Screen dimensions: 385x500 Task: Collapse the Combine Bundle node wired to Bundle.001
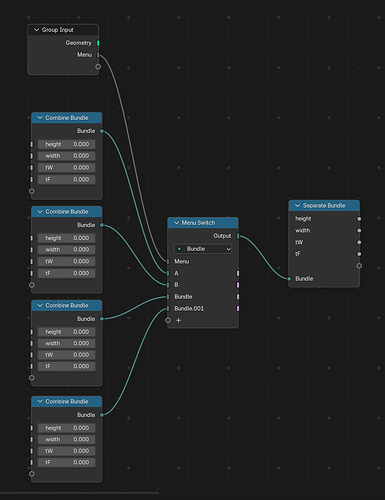[40, 402]
